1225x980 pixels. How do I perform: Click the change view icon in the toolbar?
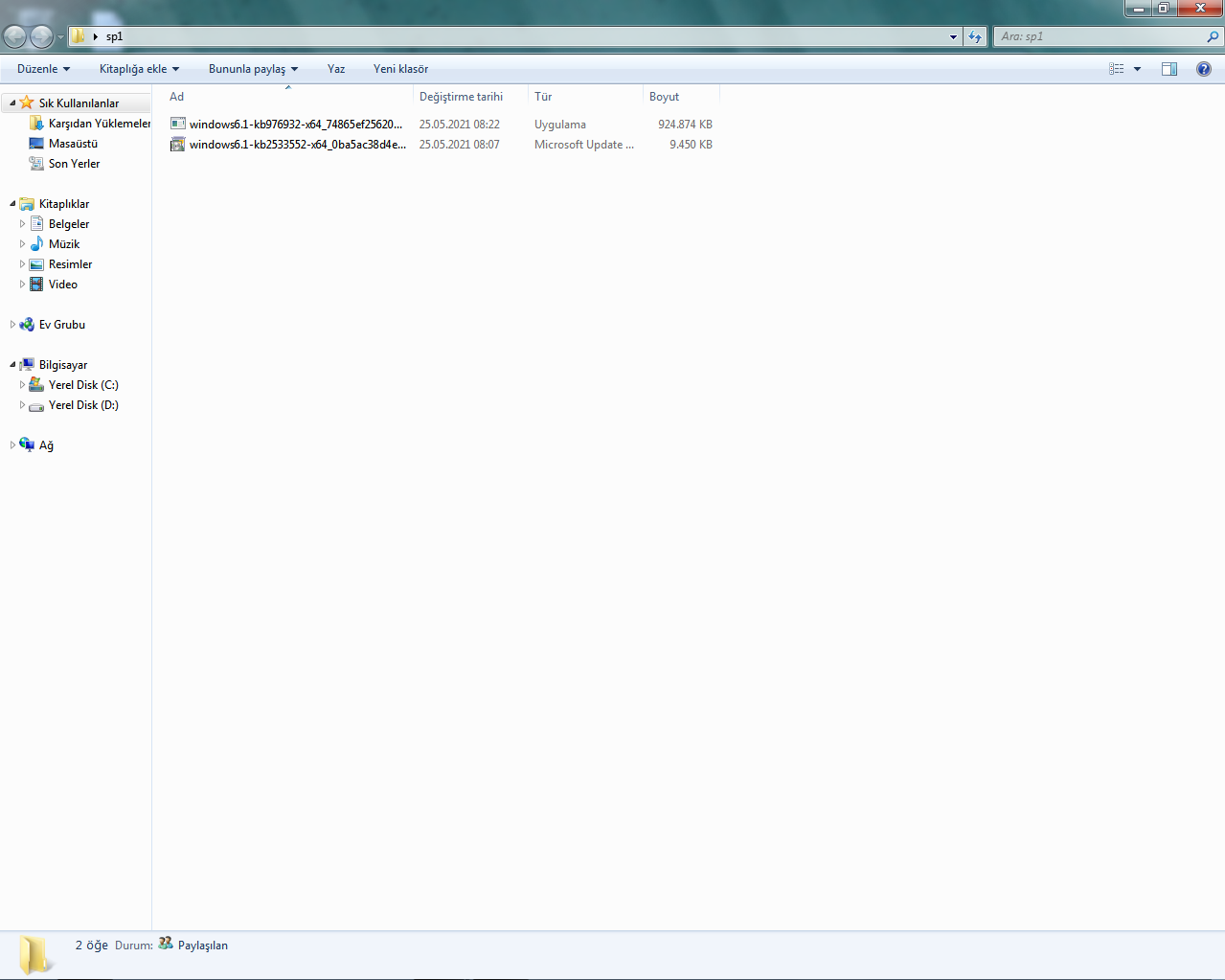[1116, 69]
